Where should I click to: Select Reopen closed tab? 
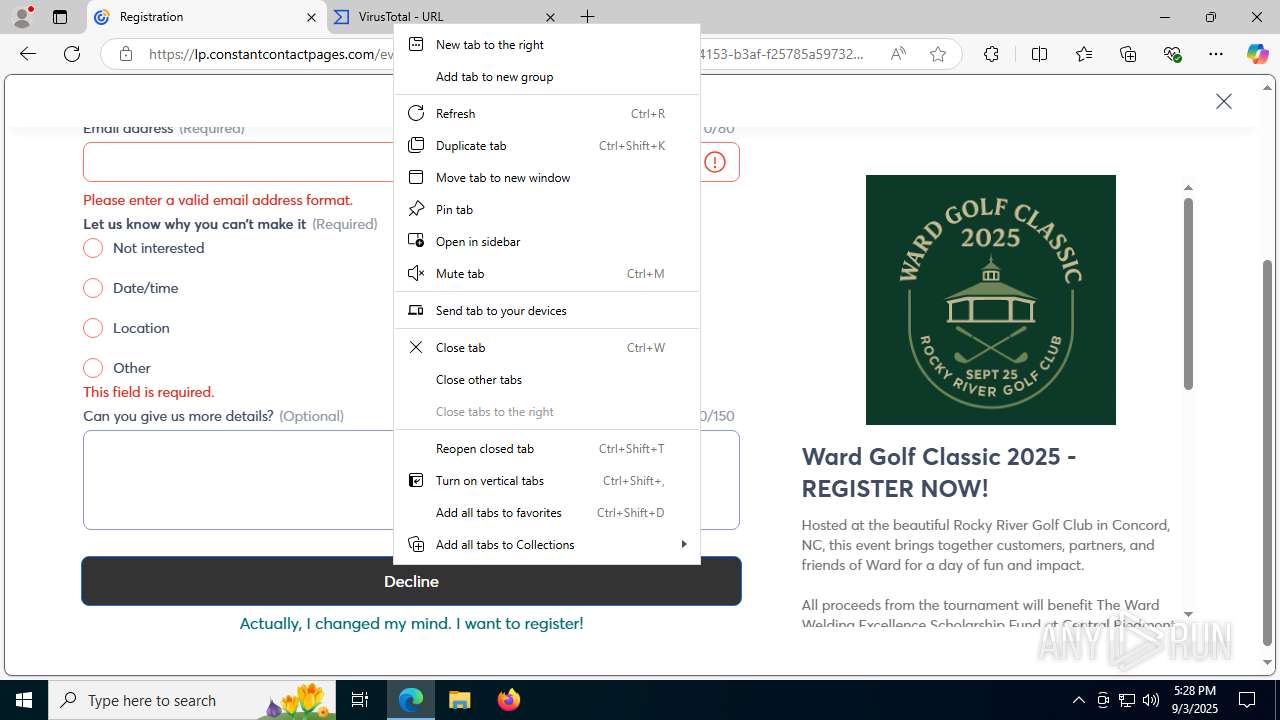pyautogui.click(x=547, y=449)
